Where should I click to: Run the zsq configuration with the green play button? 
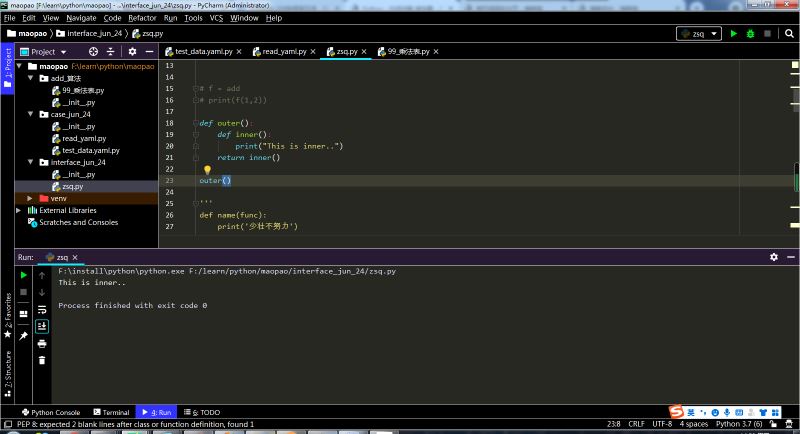point(733,33)
